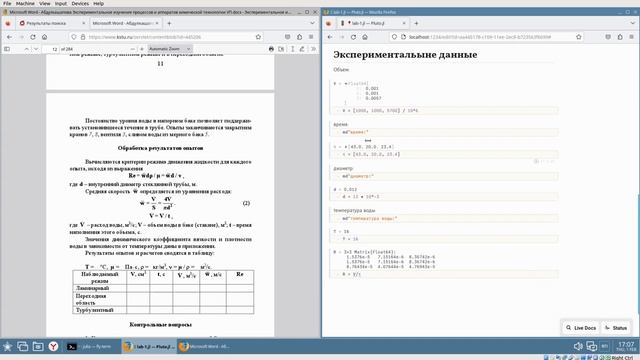Viewport: 640px width, 360px height.
Task: Go to home page in left Firefox window
Action: [44, 37]
